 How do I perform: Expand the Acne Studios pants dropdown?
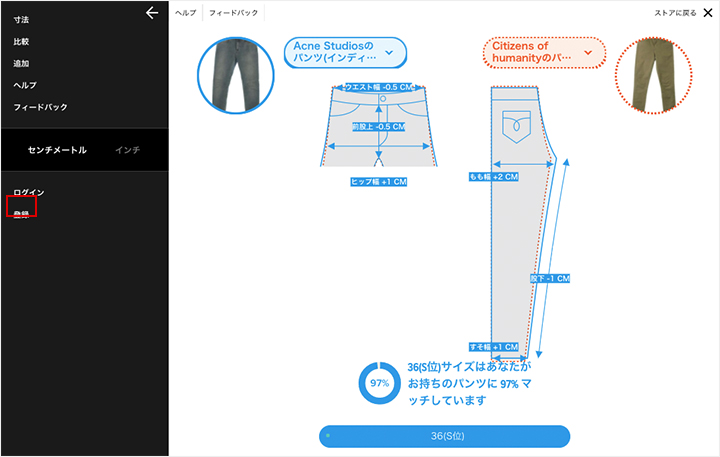[x=345, y=52]
